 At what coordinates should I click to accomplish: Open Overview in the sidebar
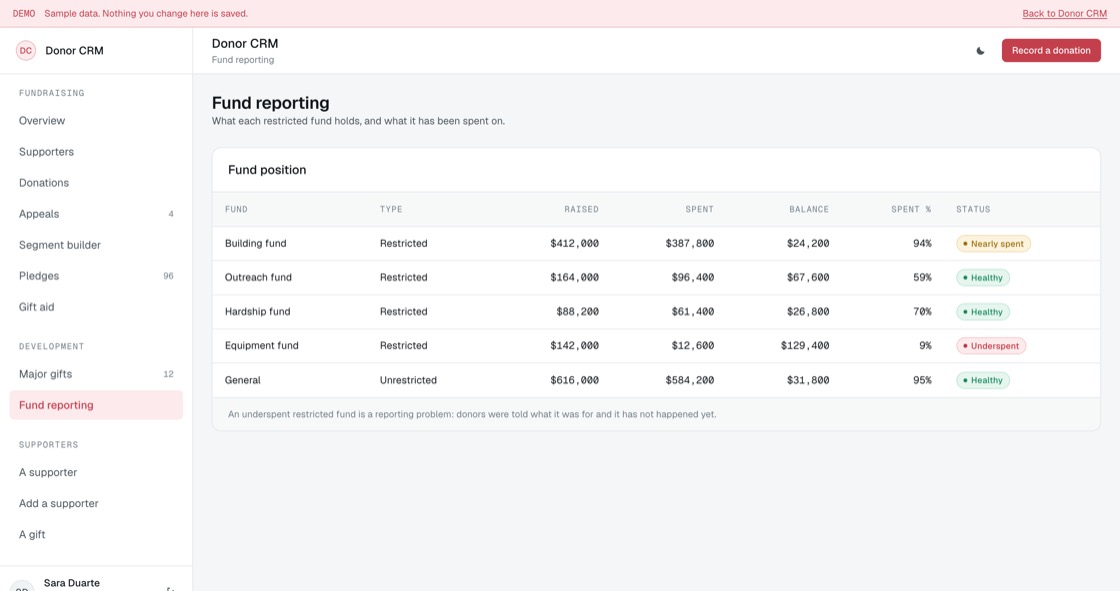pos(96,121)
